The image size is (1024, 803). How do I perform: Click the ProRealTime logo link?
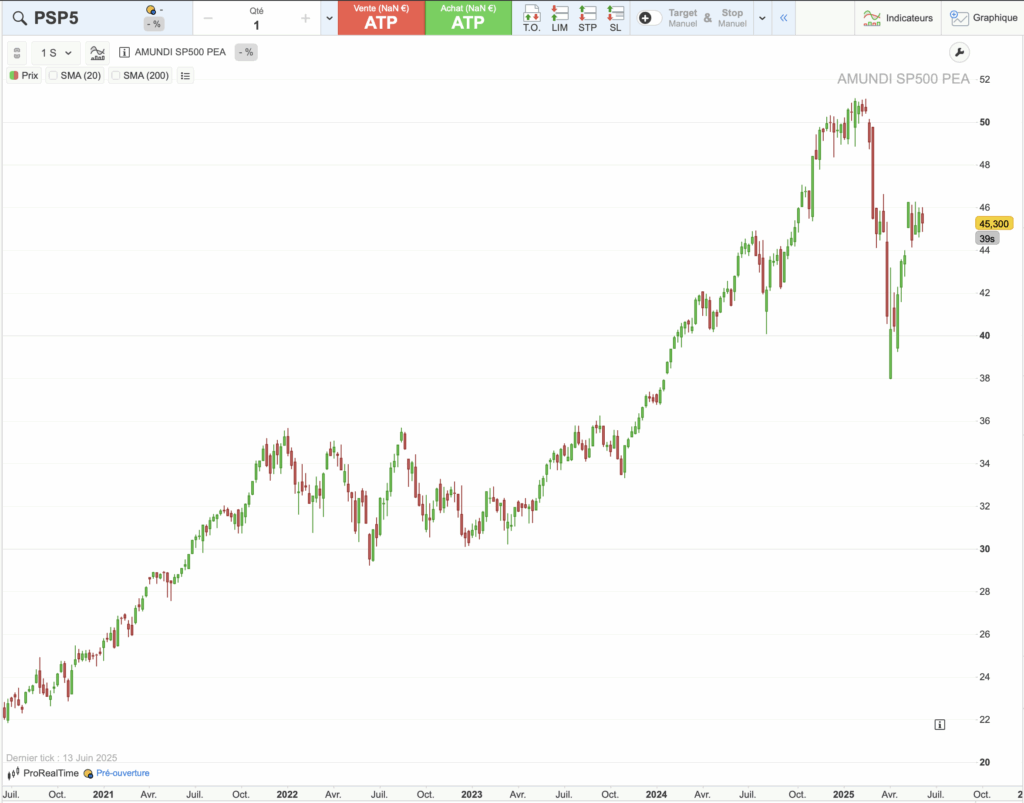coord(43,774)
